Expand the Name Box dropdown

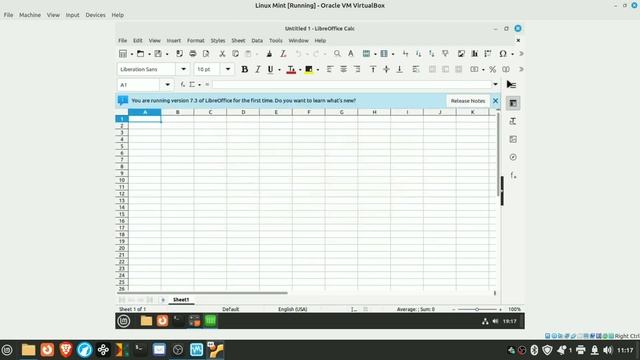[x=167, y=84]
